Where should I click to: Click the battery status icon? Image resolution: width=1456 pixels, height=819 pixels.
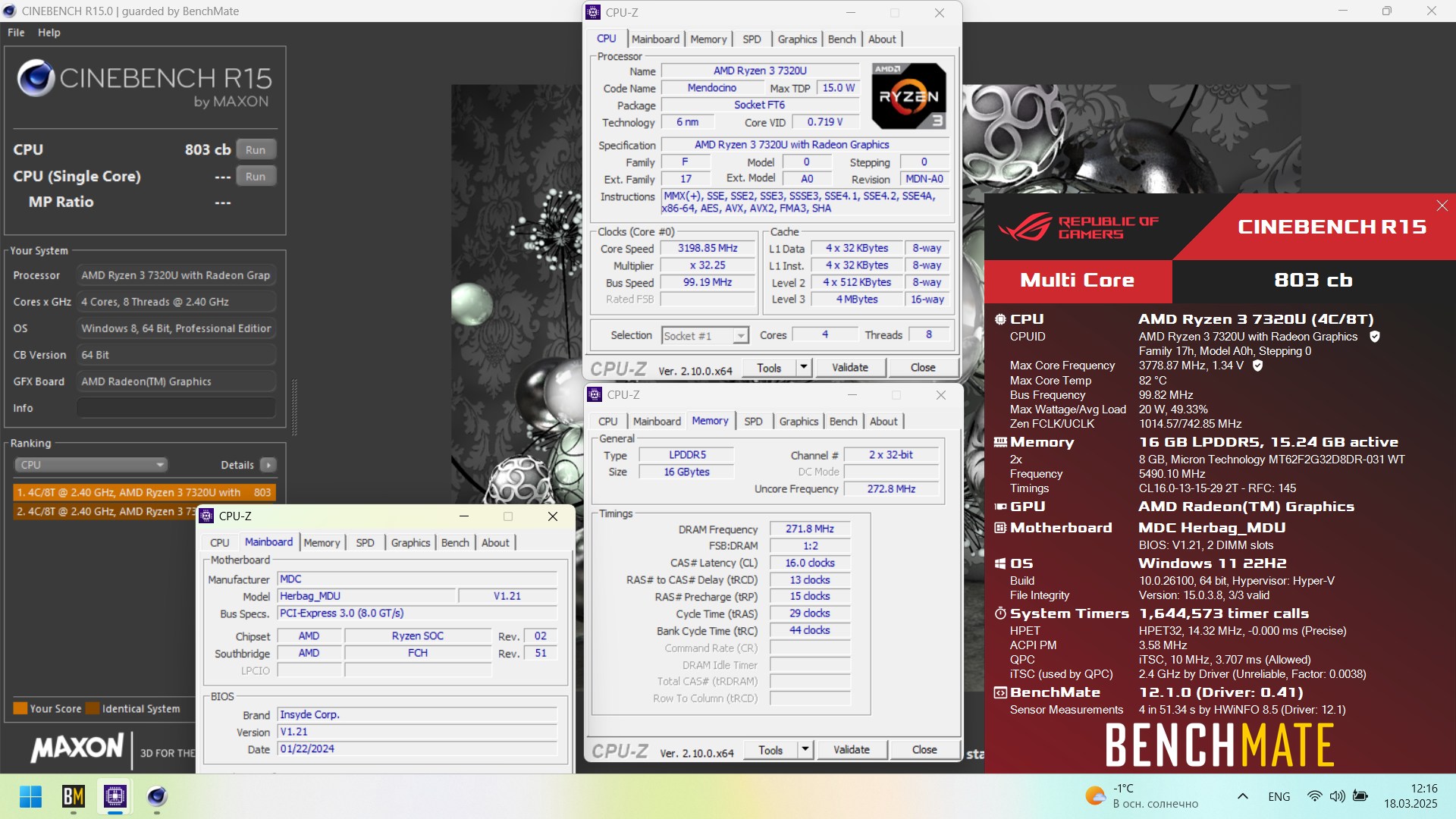tap(1360, 796)
